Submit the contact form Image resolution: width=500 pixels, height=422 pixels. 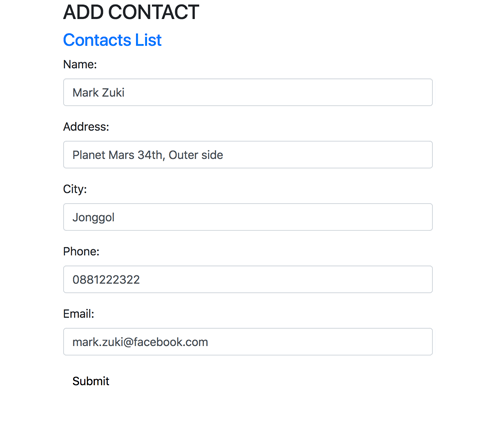pyautogui.click(x=91, y=381)
